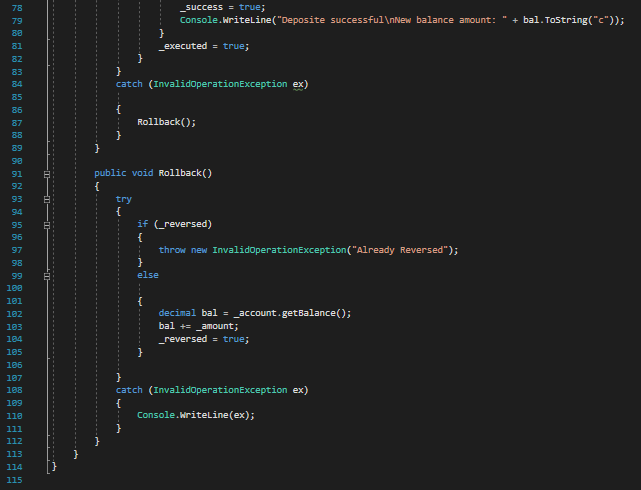Click line number 110 in the margin
The height and width of the screenshot is (490, 641).
tap(14, 416)
